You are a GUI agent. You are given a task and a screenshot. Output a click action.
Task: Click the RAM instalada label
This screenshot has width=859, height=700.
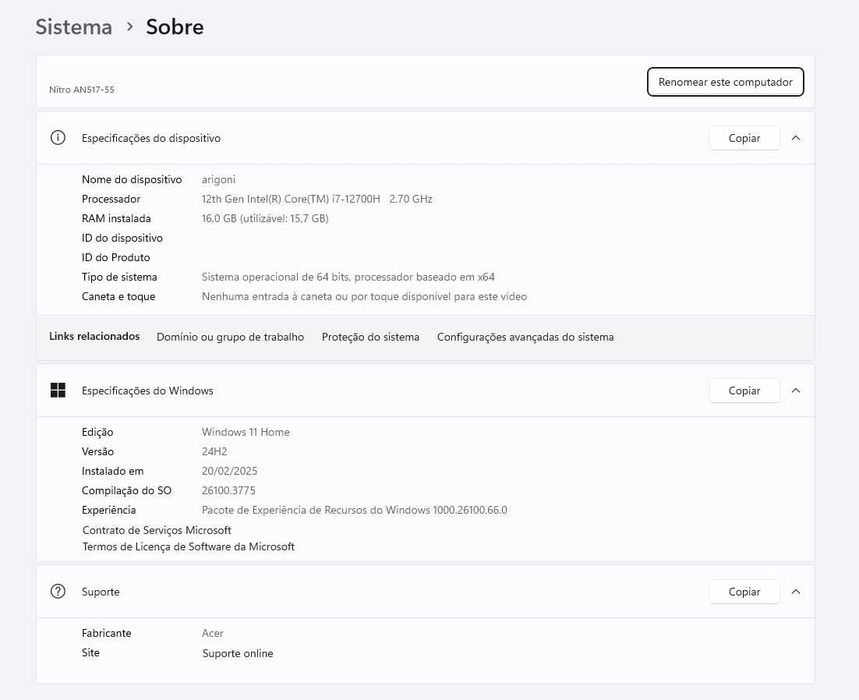[116, 219]
